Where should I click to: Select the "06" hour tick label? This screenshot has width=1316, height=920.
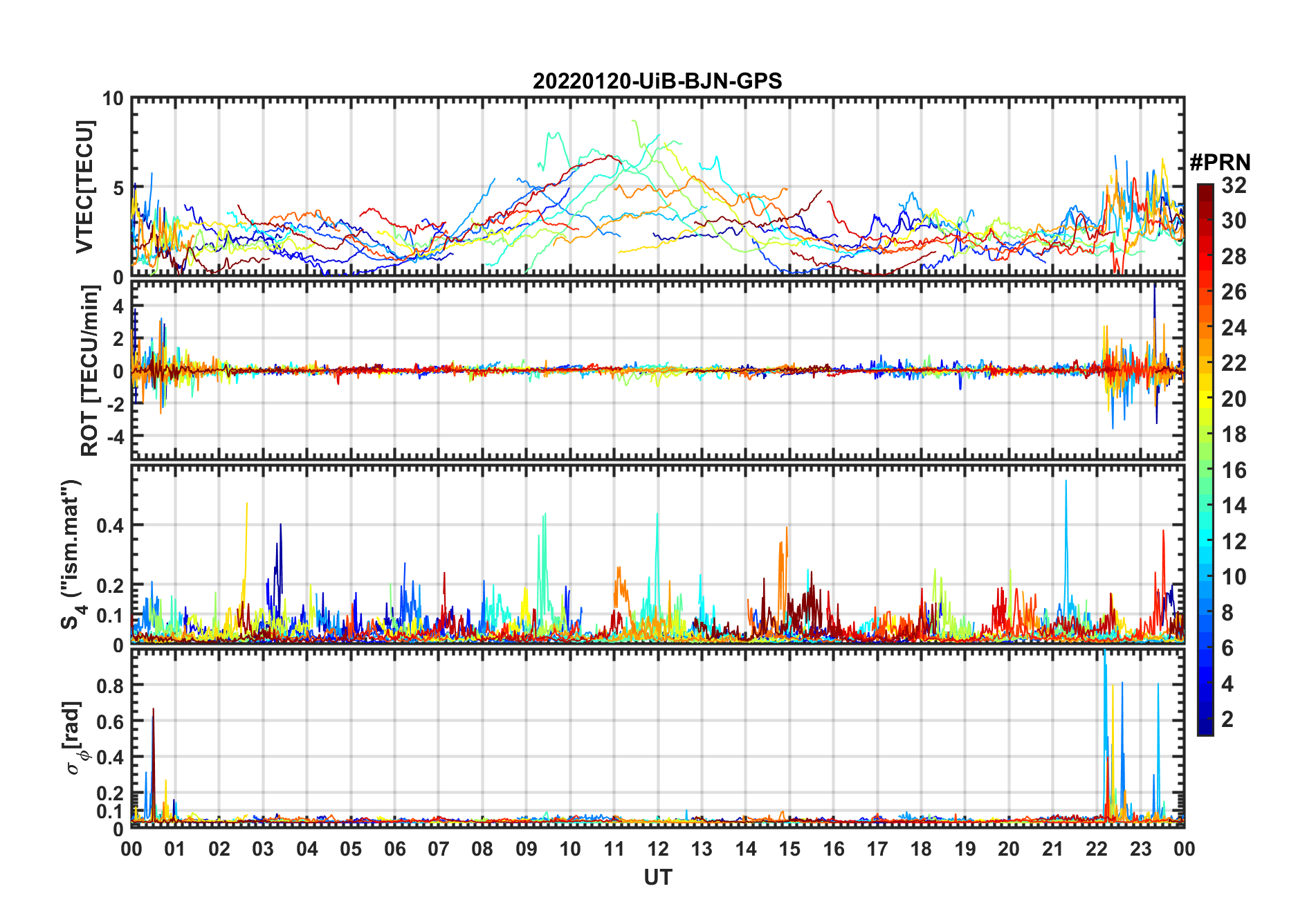394,849
